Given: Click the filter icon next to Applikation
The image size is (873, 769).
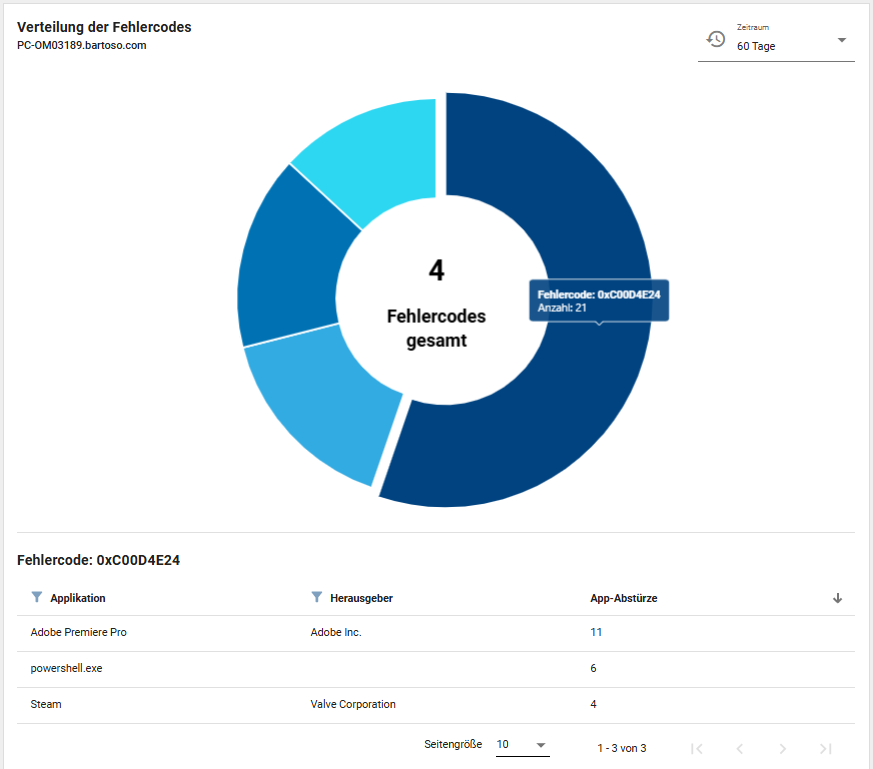Looking at the screenshot, I should pyautogui.click(x=37, y=598).
